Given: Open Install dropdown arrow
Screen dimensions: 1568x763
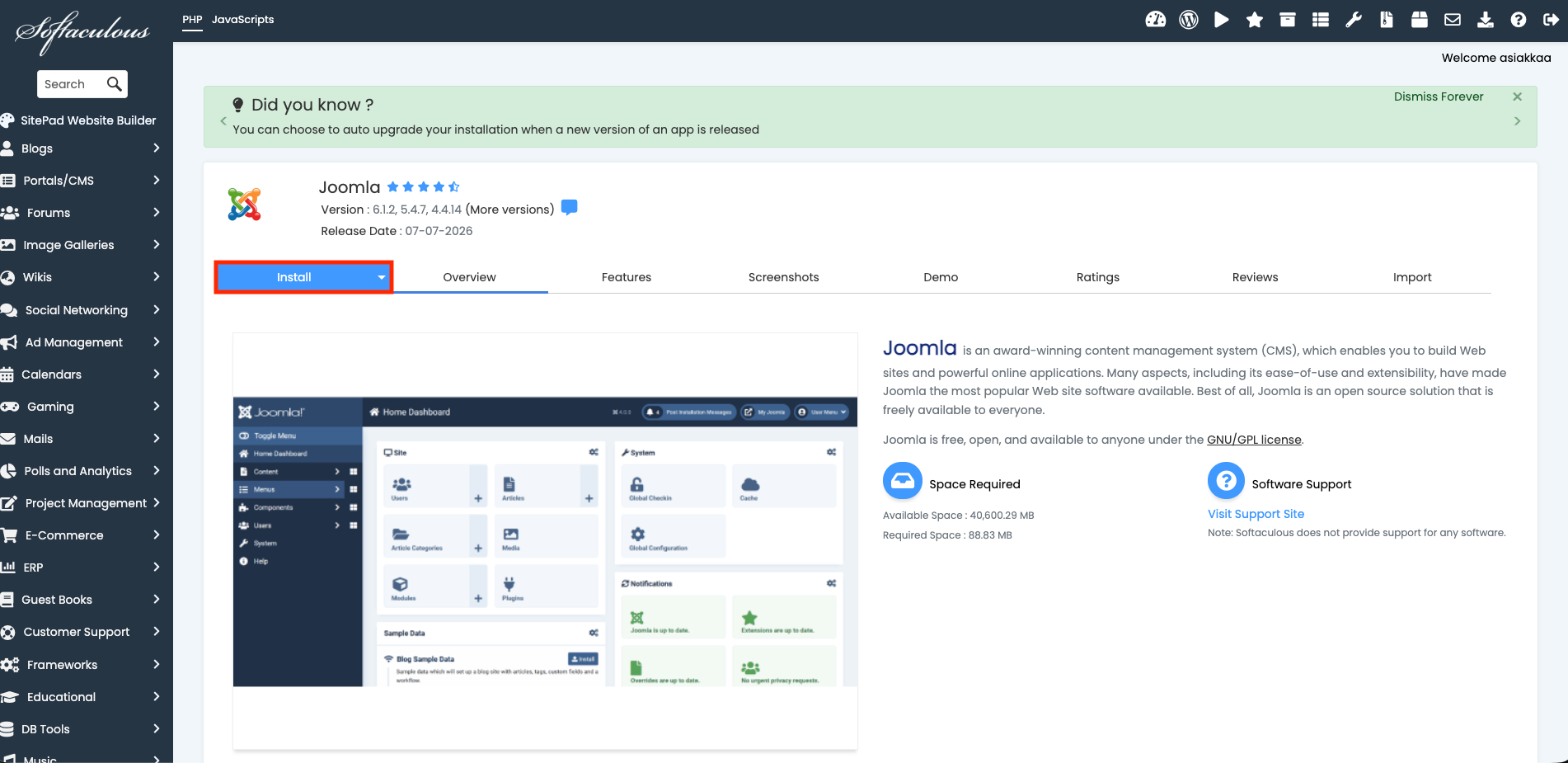Looking at the screenshot, I should click(x=382, y=277).
